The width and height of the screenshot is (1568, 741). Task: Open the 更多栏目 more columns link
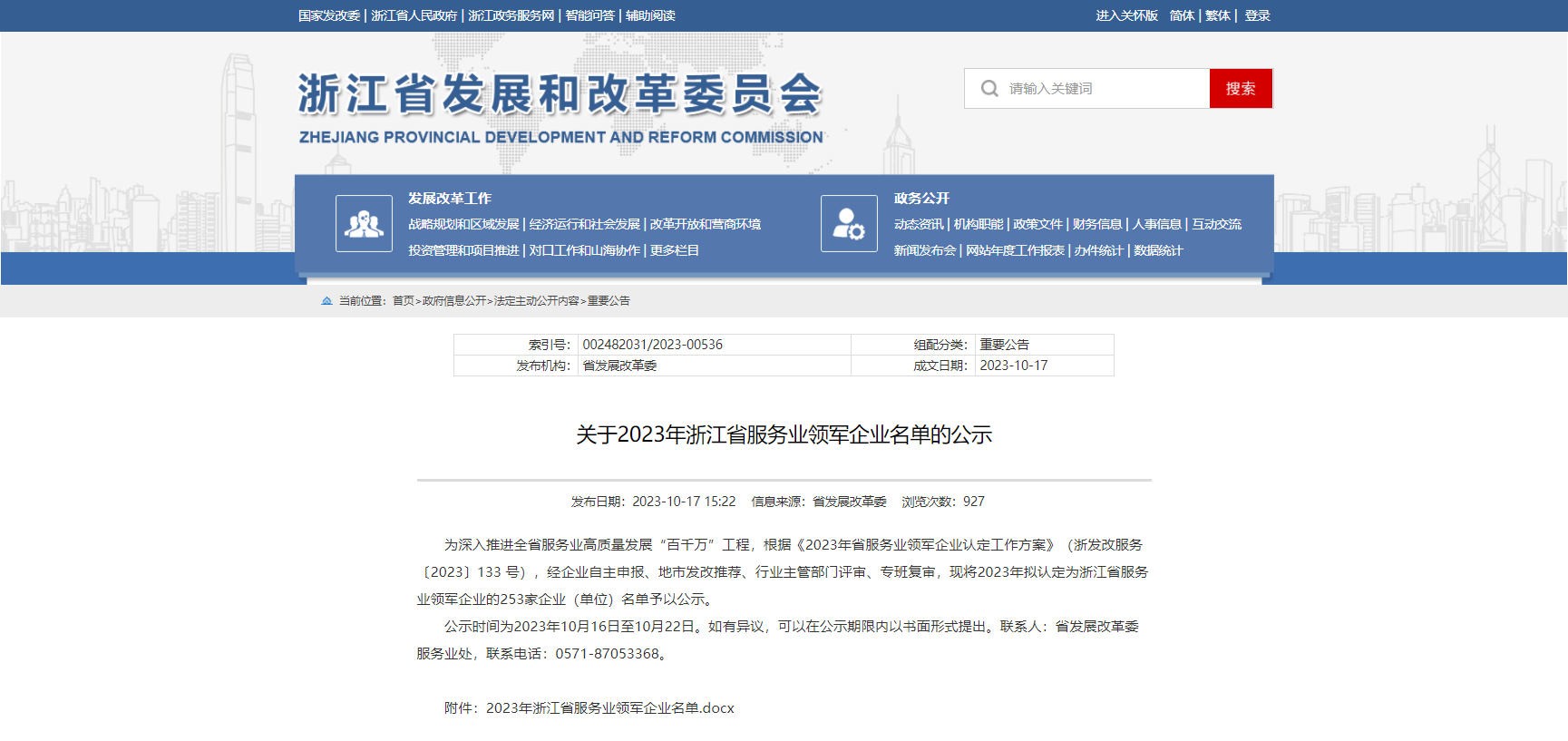[x=674, y=251]
